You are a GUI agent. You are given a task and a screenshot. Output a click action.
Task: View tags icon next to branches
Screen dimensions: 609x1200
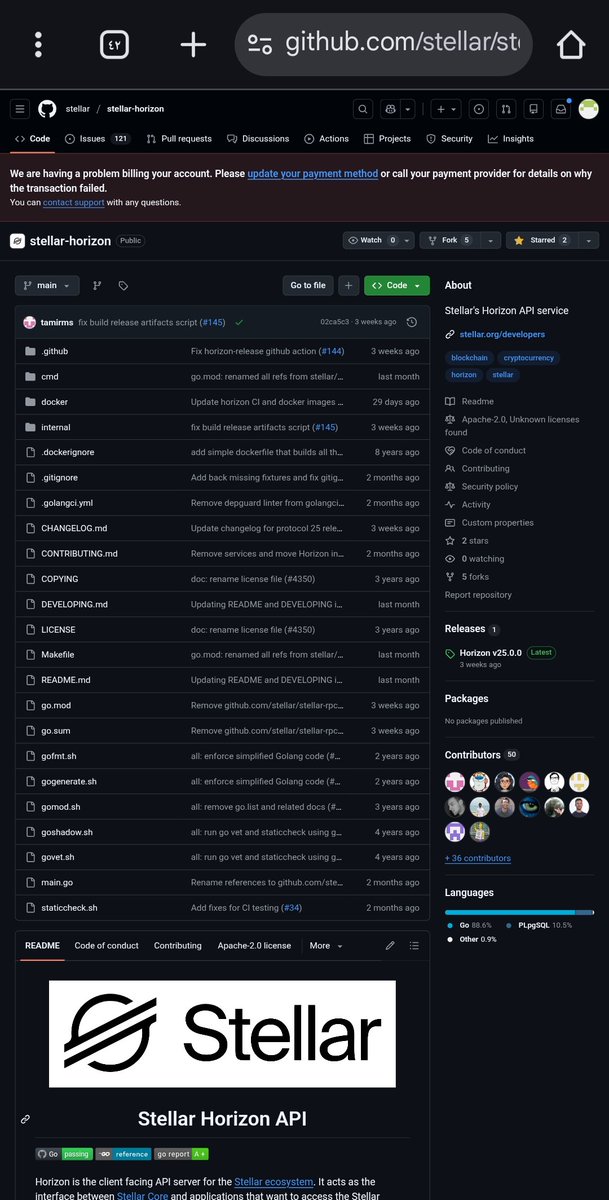[x=123, y=286]
